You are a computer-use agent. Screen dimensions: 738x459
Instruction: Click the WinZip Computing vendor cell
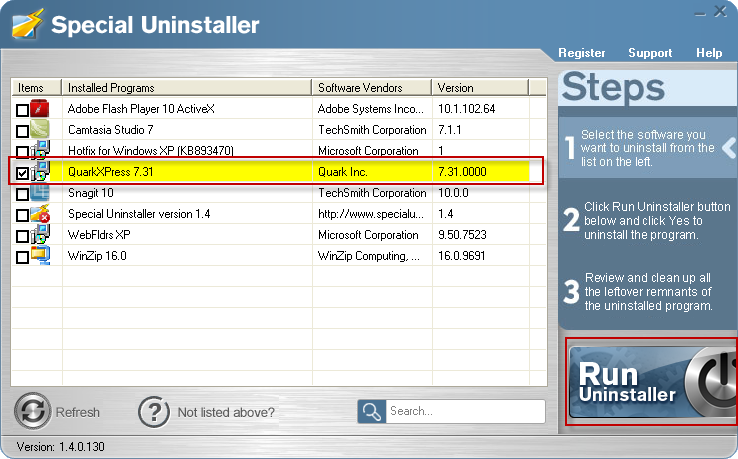369,256
